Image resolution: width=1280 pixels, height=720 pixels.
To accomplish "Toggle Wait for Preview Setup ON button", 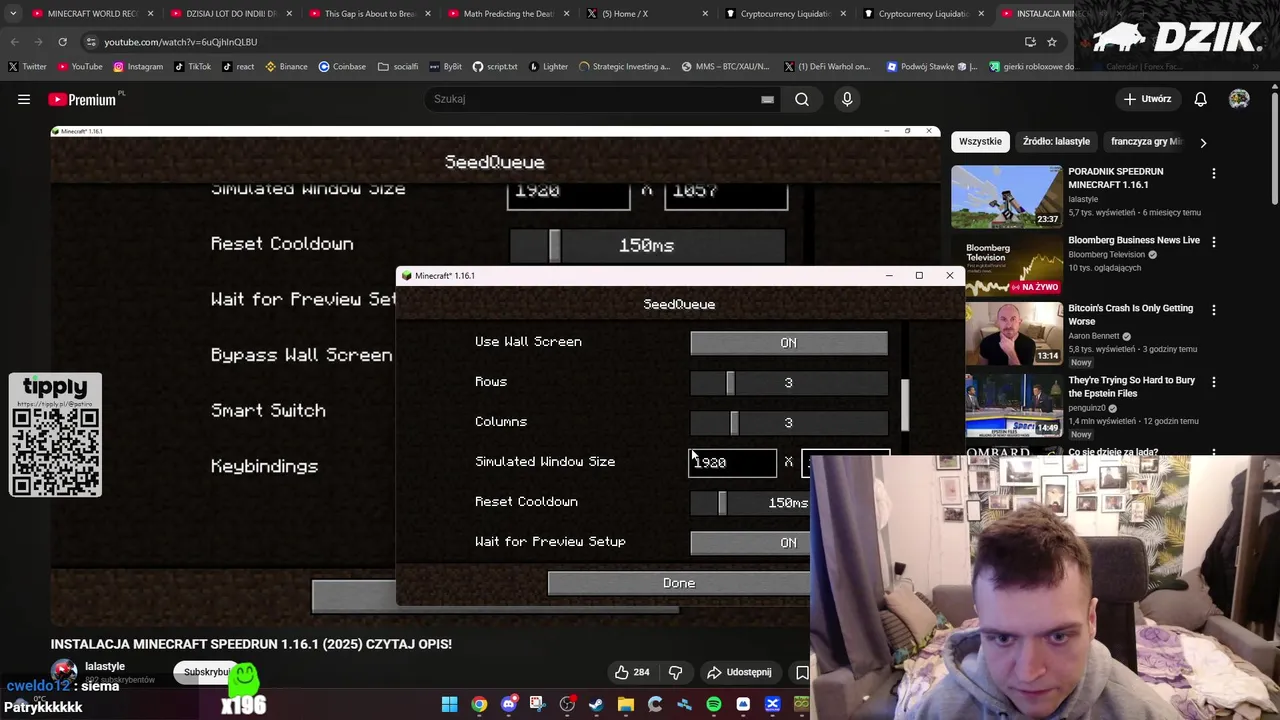I will [x=750, y=542].
